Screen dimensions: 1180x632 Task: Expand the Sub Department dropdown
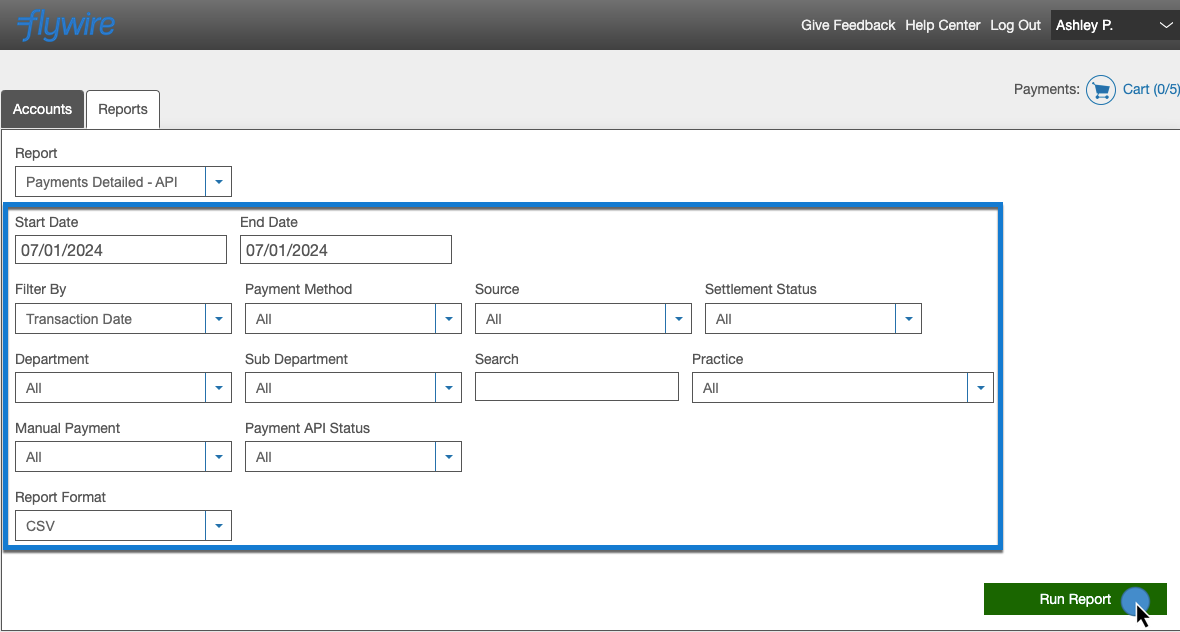pos(353,388)
